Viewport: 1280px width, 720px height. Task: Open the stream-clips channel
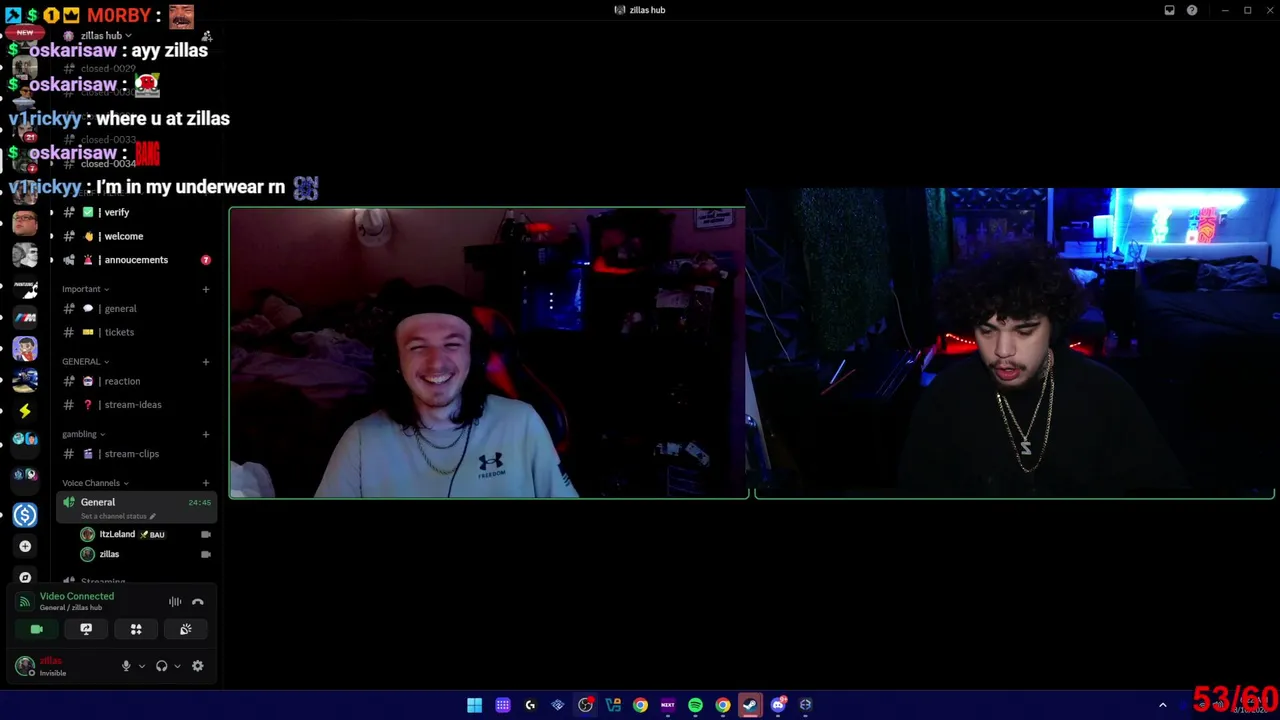point(136,454)
